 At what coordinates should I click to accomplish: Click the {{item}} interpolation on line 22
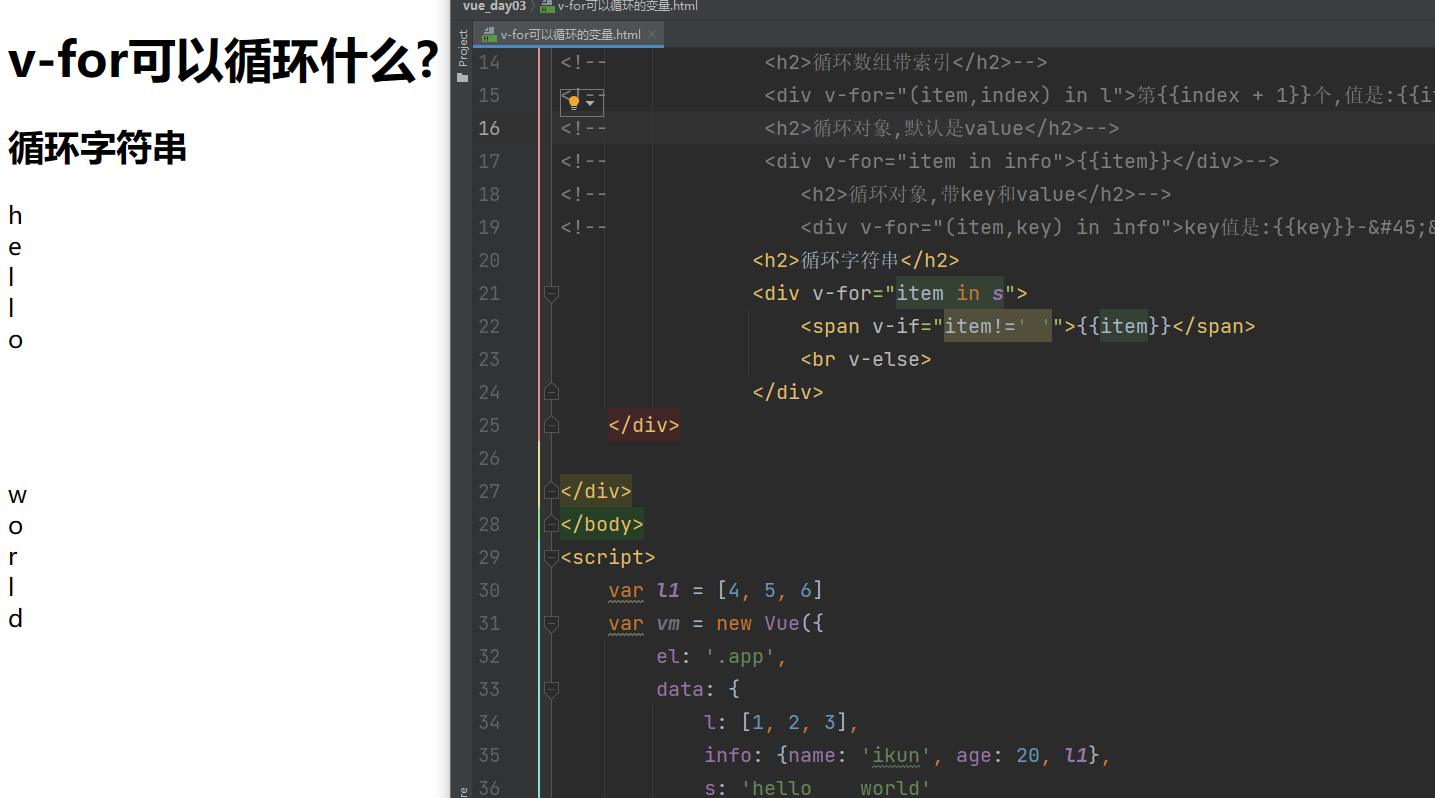click(1124, 326)
